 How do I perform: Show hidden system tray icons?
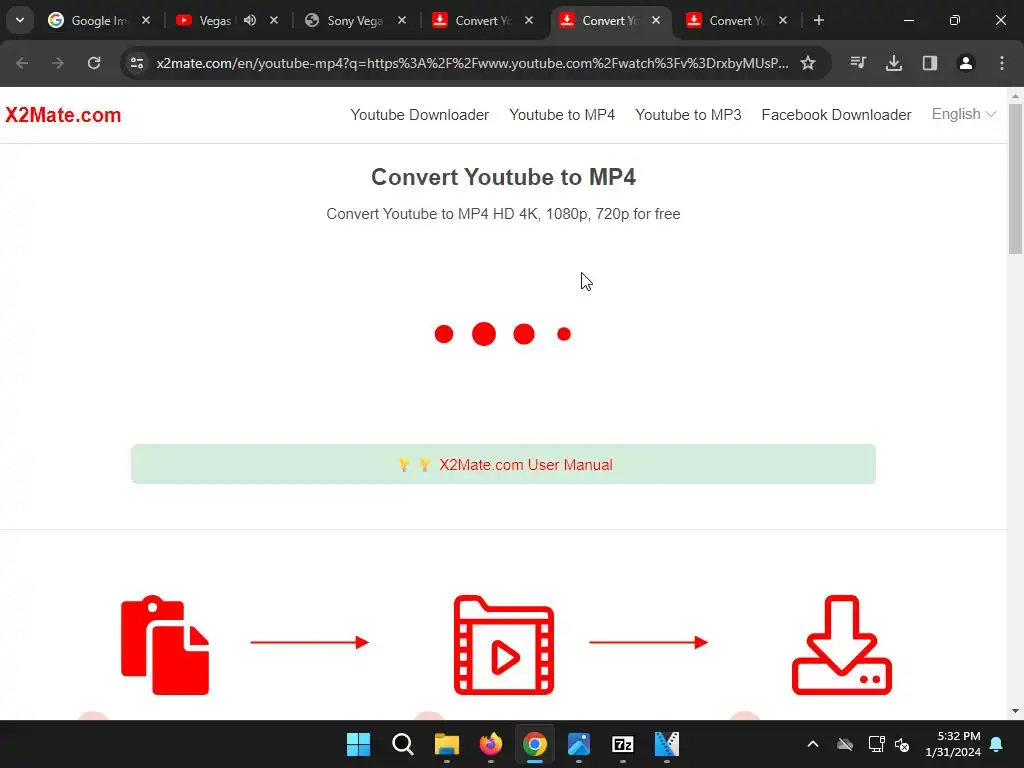(812, 744)
